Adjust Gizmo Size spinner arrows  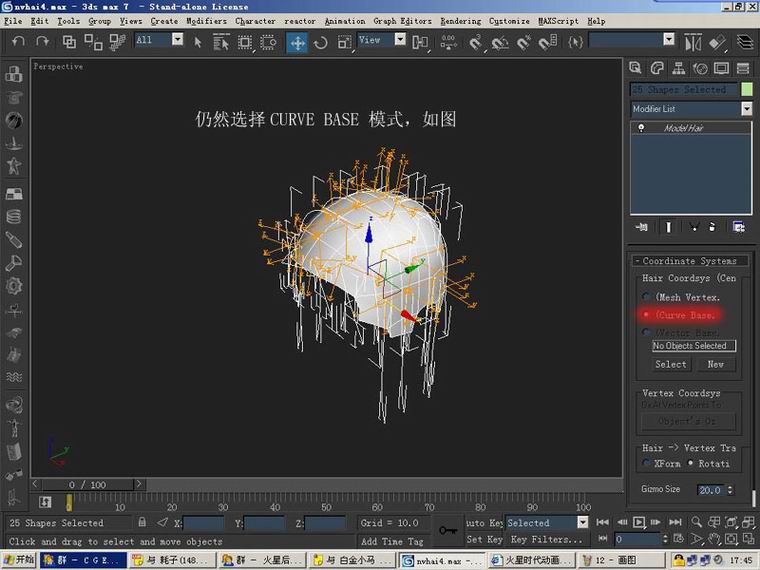click(x=730, y=490)
